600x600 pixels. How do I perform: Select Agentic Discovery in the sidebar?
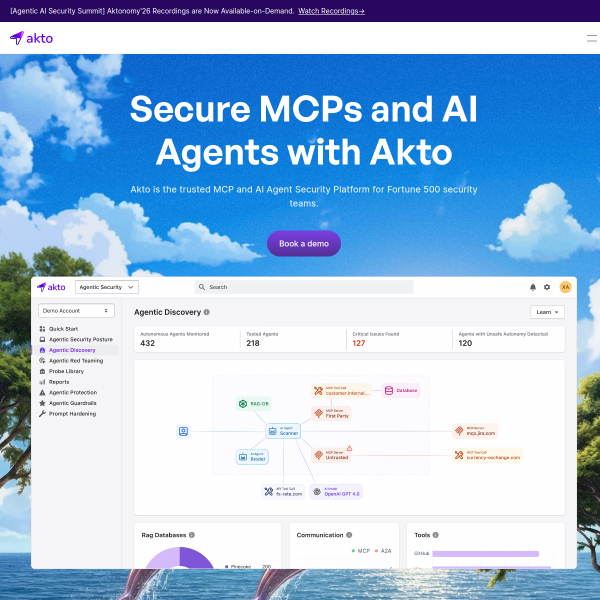pyautogui.click(x=72, y=350)
